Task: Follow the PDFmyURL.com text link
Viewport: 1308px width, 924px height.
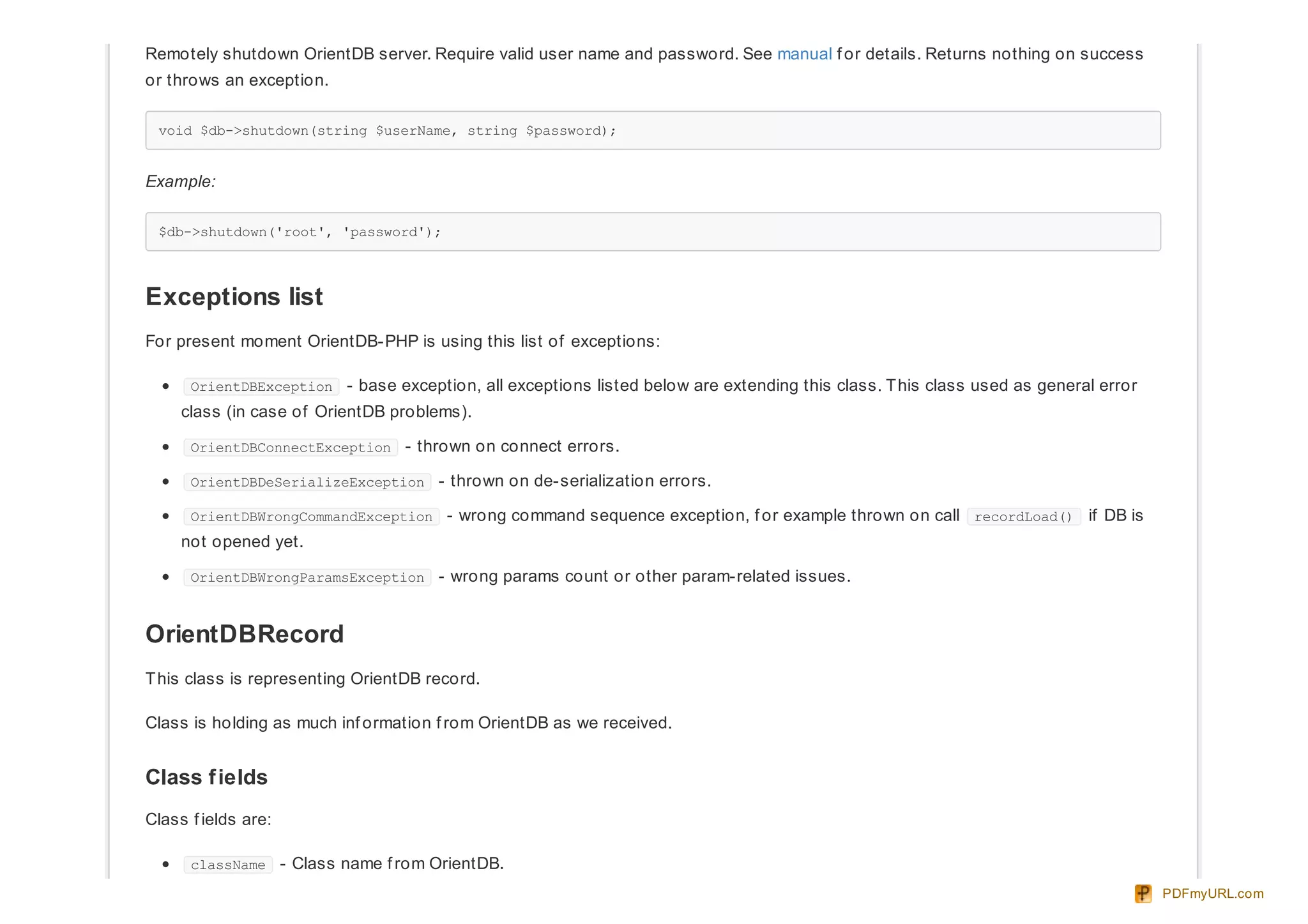Action: click(1212, 893)
